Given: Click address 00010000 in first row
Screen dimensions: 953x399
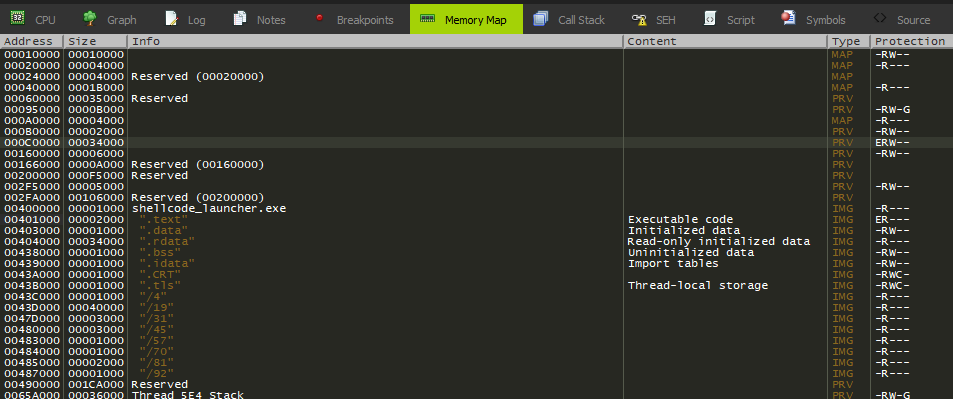Looking at the screenshot, I should (32, 55).
